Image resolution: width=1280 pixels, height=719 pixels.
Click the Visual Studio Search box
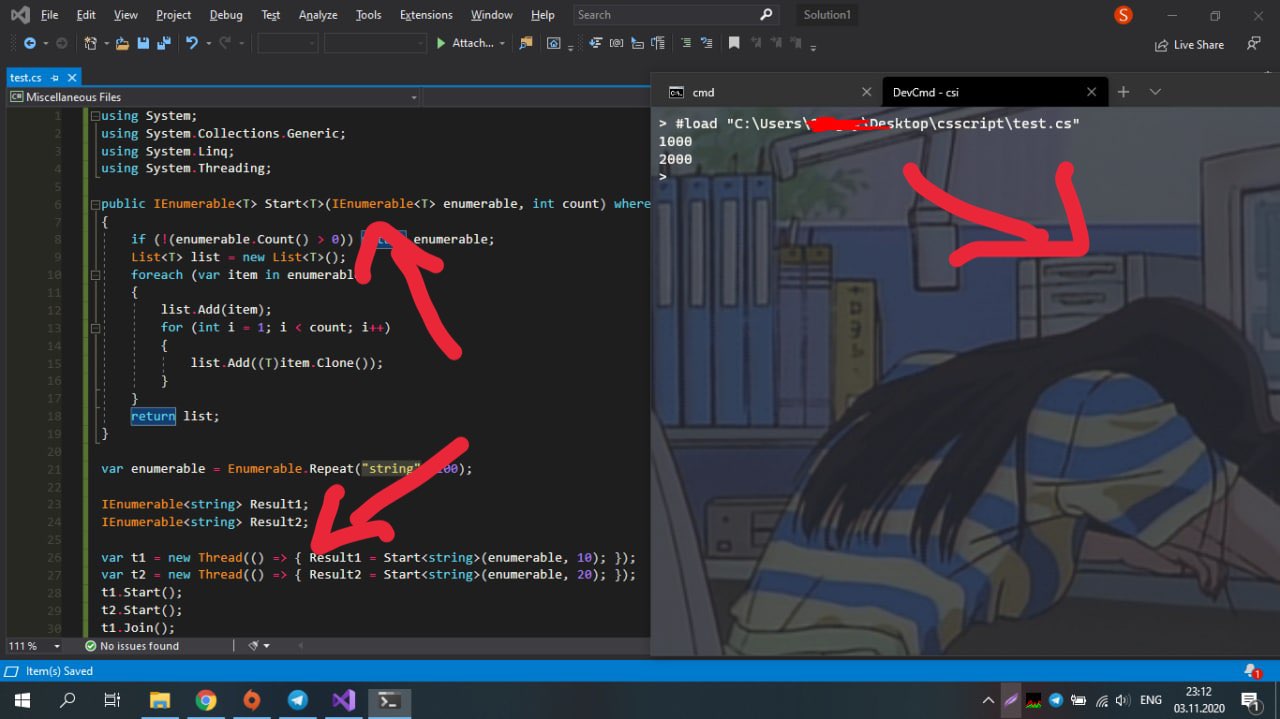tap(676, 15)
